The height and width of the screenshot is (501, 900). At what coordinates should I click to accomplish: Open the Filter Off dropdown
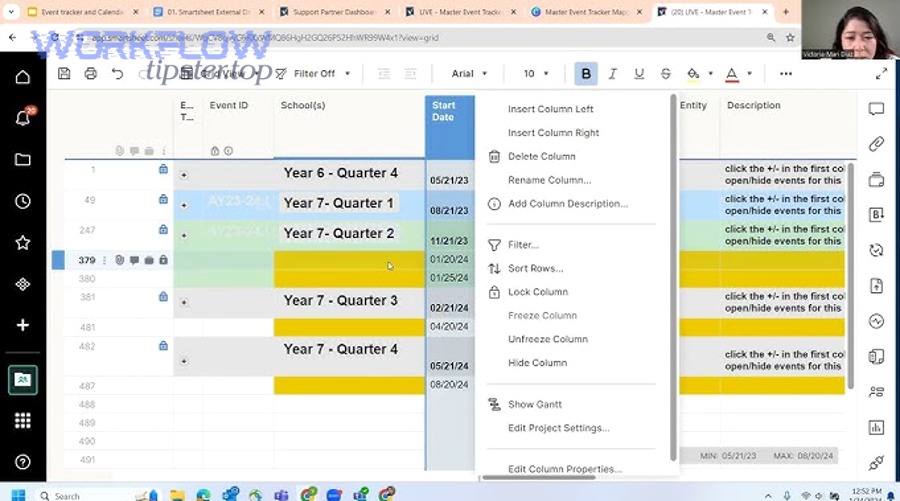point(313,73)
